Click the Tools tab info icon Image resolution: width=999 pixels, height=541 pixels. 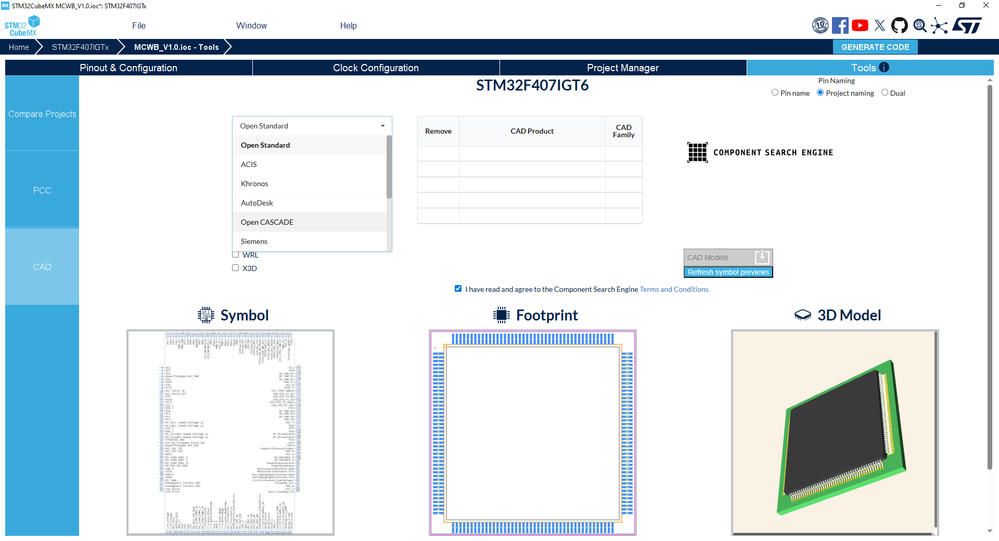point(884,68)
